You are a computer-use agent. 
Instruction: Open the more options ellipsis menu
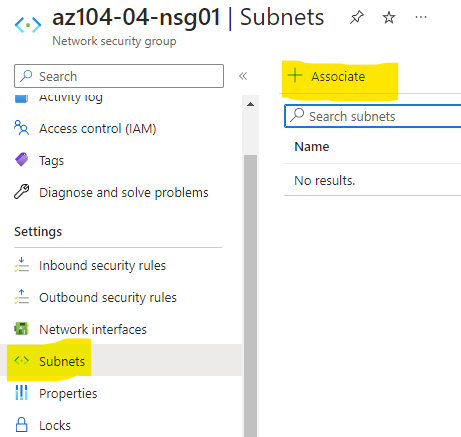[x=421, y=17]
